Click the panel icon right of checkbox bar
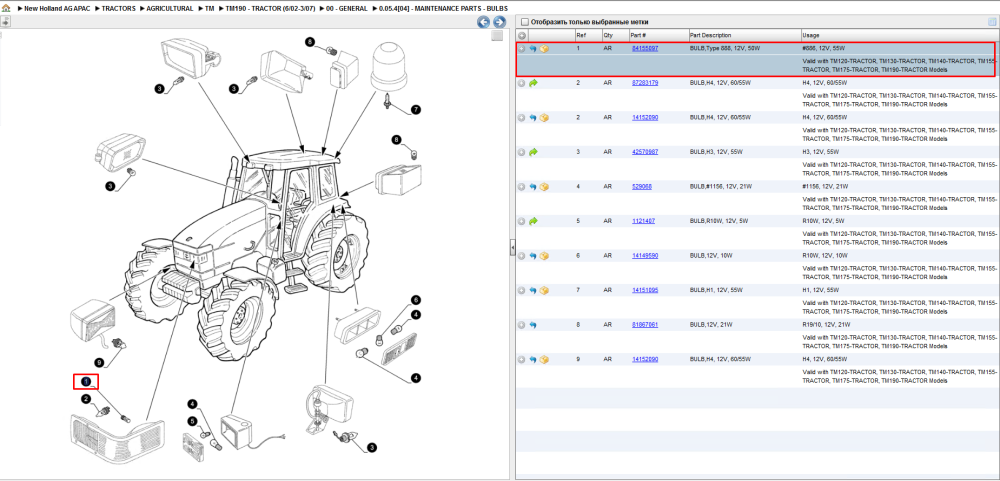Image resolution: width=1000 pixels, height=481 pixels. pos(992,22)
